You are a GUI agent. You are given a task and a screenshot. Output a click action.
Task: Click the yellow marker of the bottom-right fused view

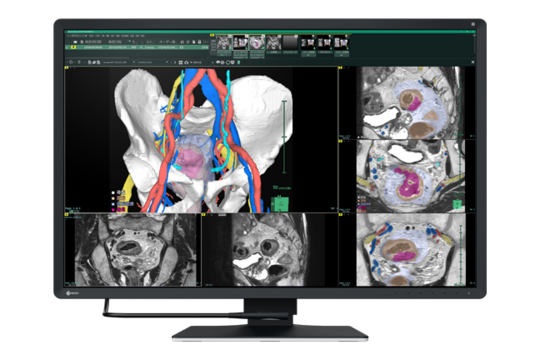click(341, 215)
